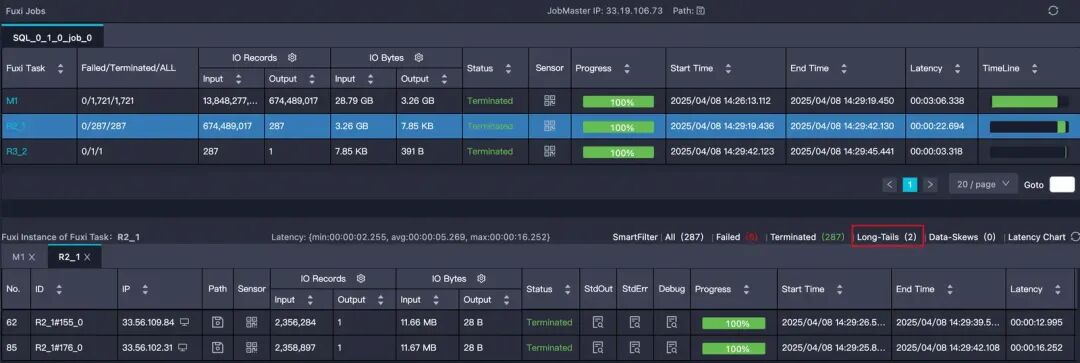Switch to the M1 instance tab

(x=19, y=257)
